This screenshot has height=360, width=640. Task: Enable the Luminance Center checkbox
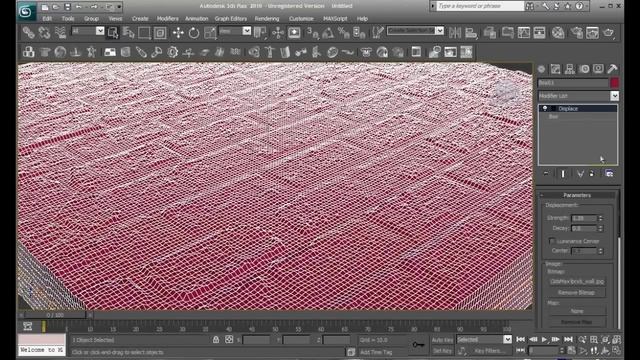pos(552,241)
